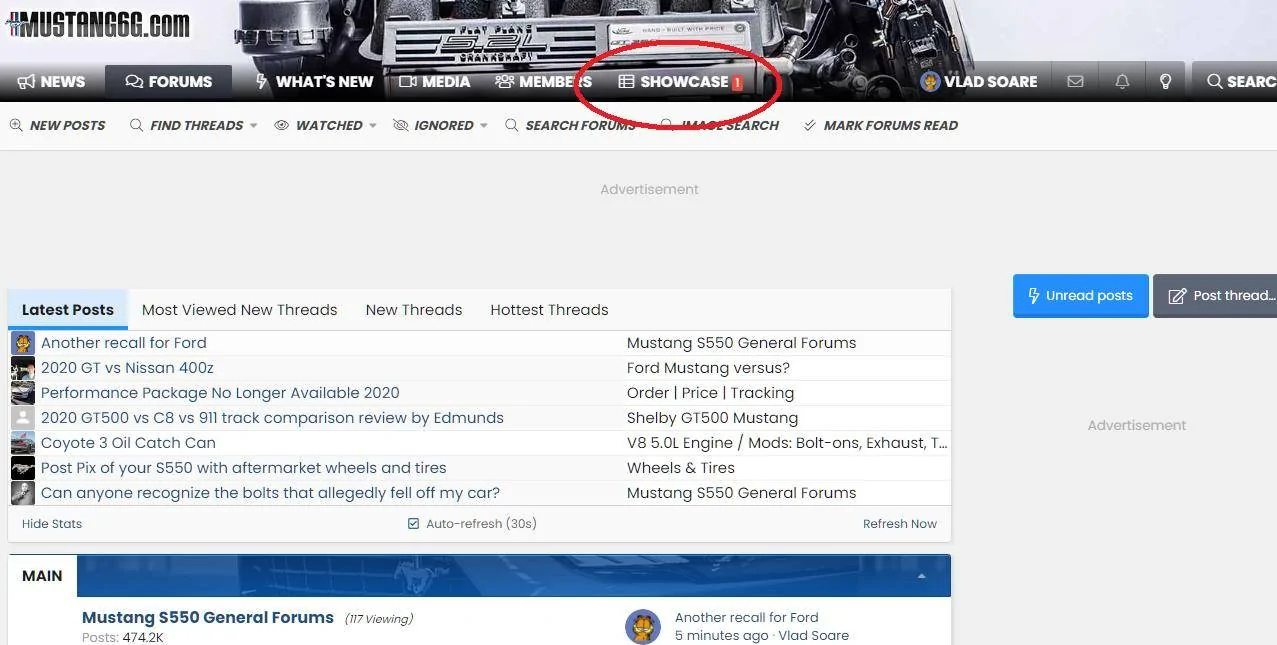Open V8 5.0L Engine / Mods forum link
Viewport: 1277px width, 645px height.
(x=787, y=443)
